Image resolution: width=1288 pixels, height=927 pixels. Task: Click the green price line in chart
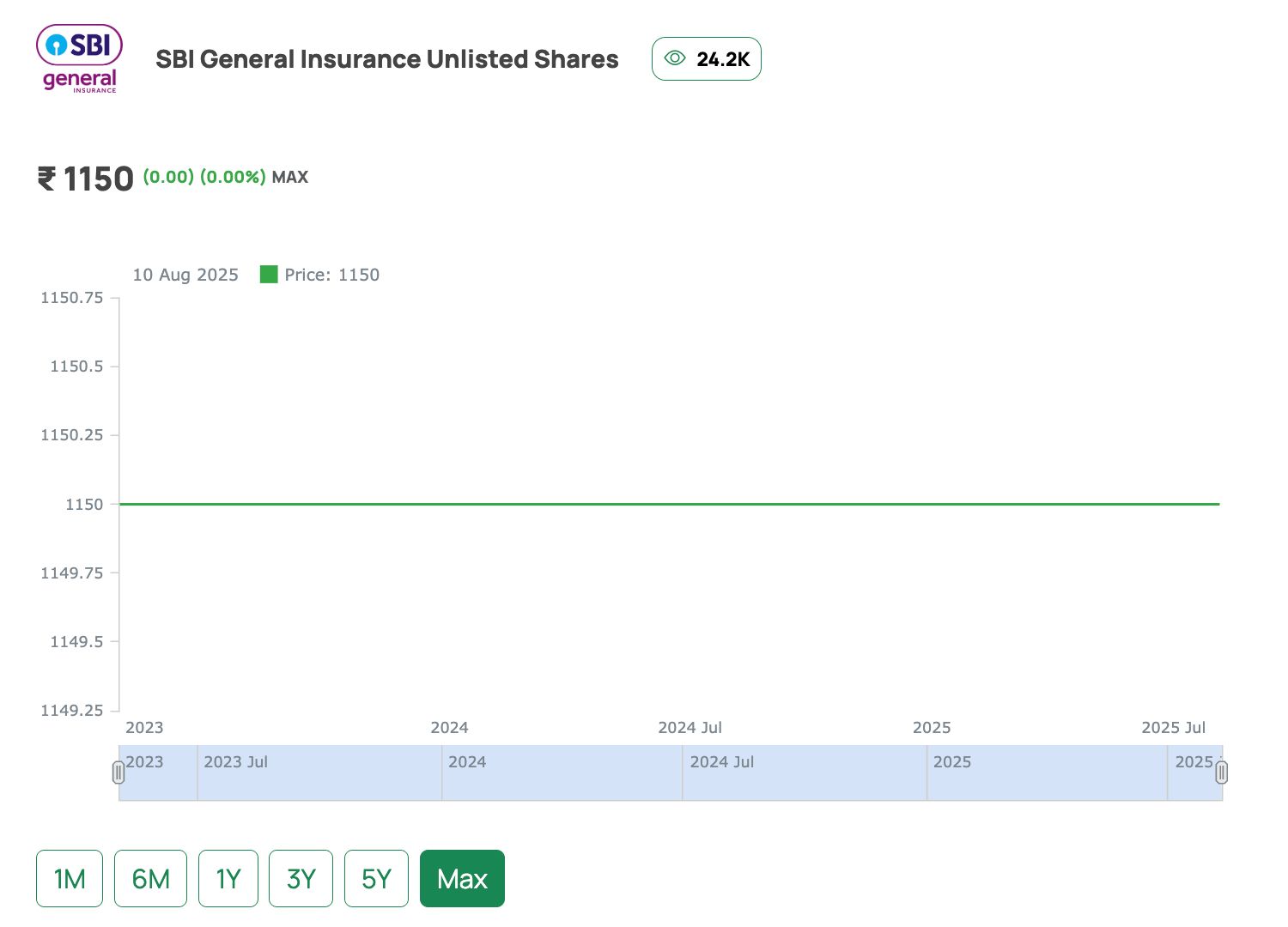(670, 504)
